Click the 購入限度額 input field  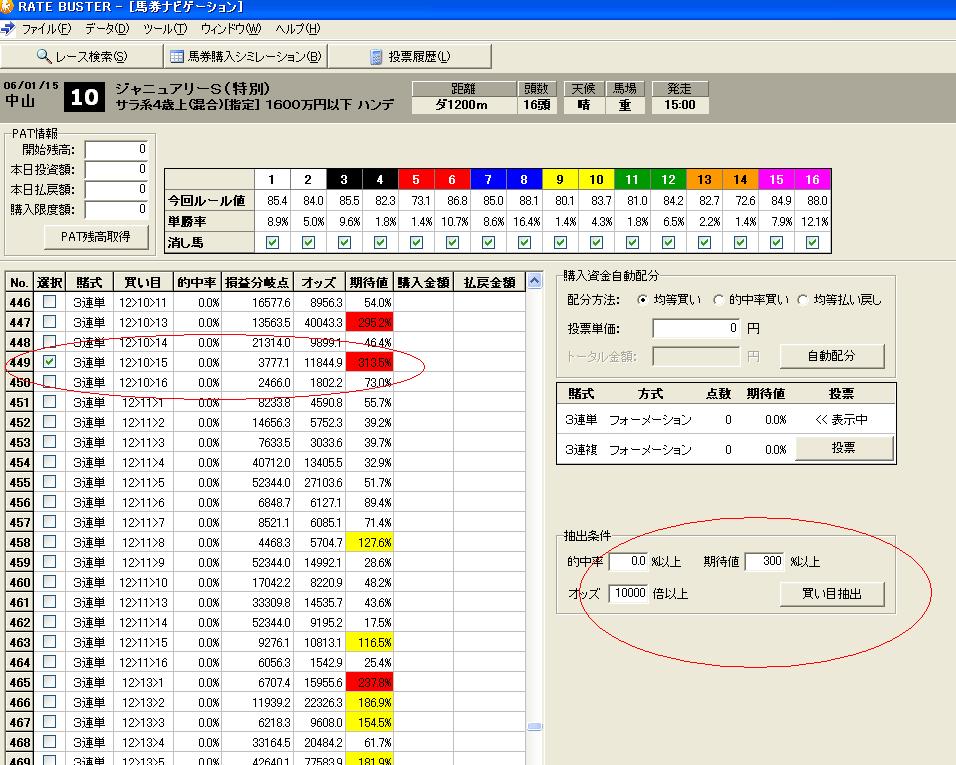coord(116,210)
